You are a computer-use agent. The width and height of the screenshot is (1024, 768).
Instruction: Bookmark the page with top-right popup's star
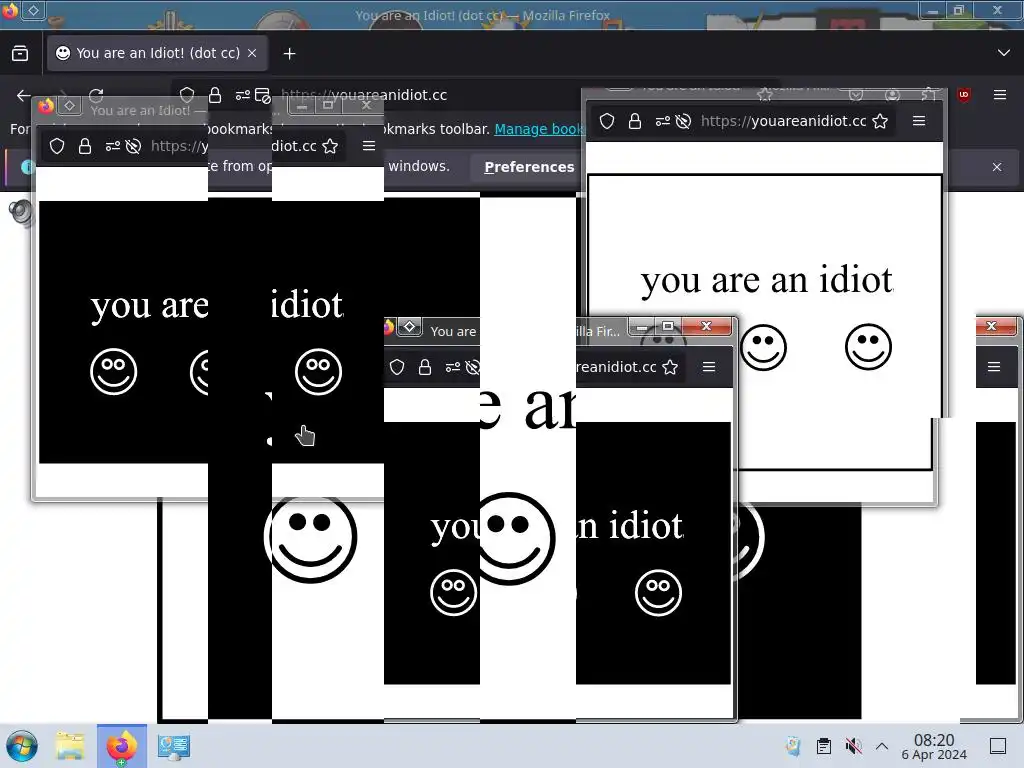tap(880, 121)
